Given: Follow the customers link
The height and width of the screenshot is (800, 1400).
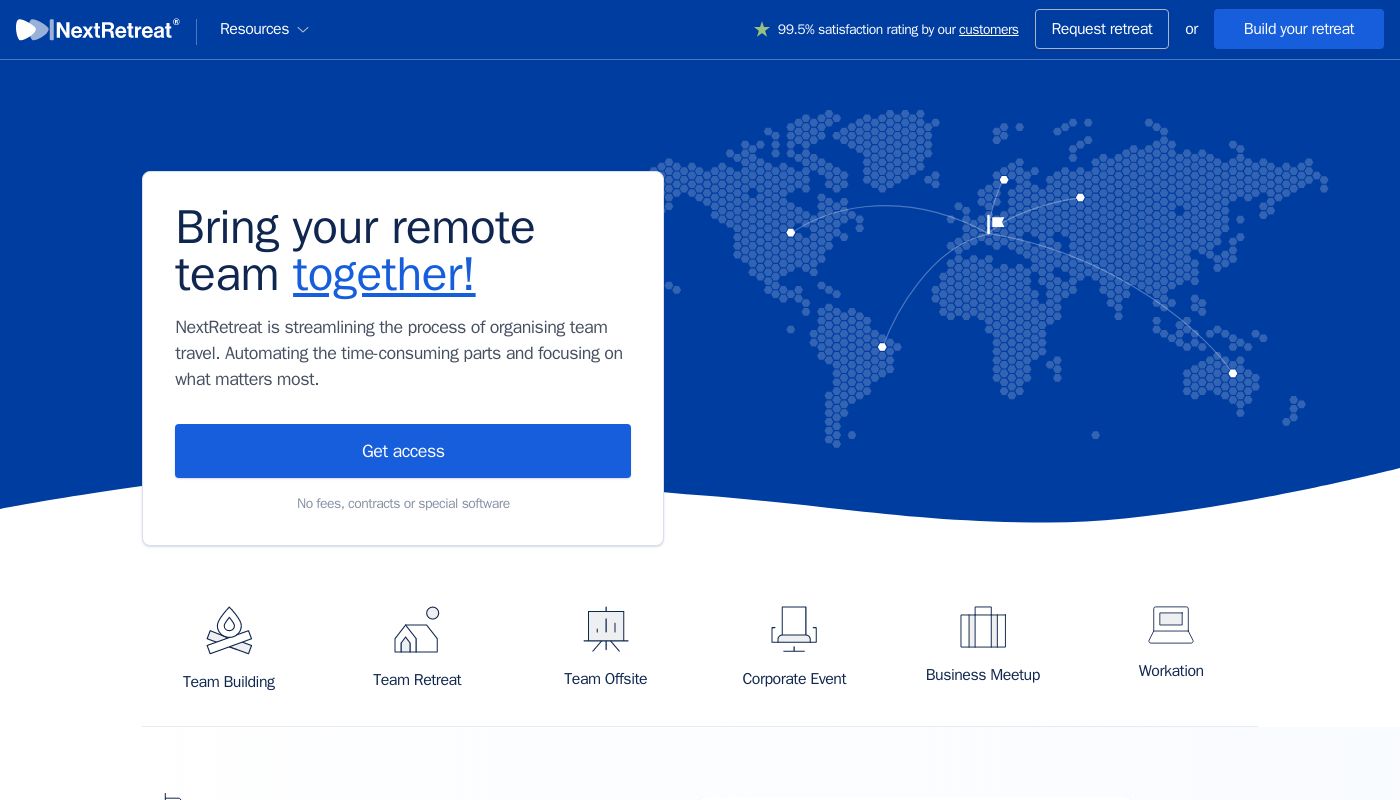Looking at the screenshot, I should pyautogui.click(x=988, y=30).
